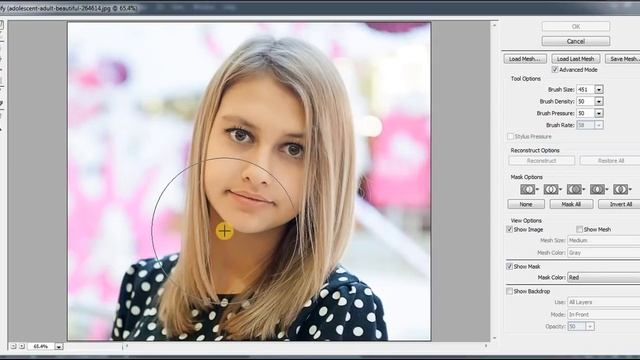
Task: Click the OK button
Action: [576, 27]
